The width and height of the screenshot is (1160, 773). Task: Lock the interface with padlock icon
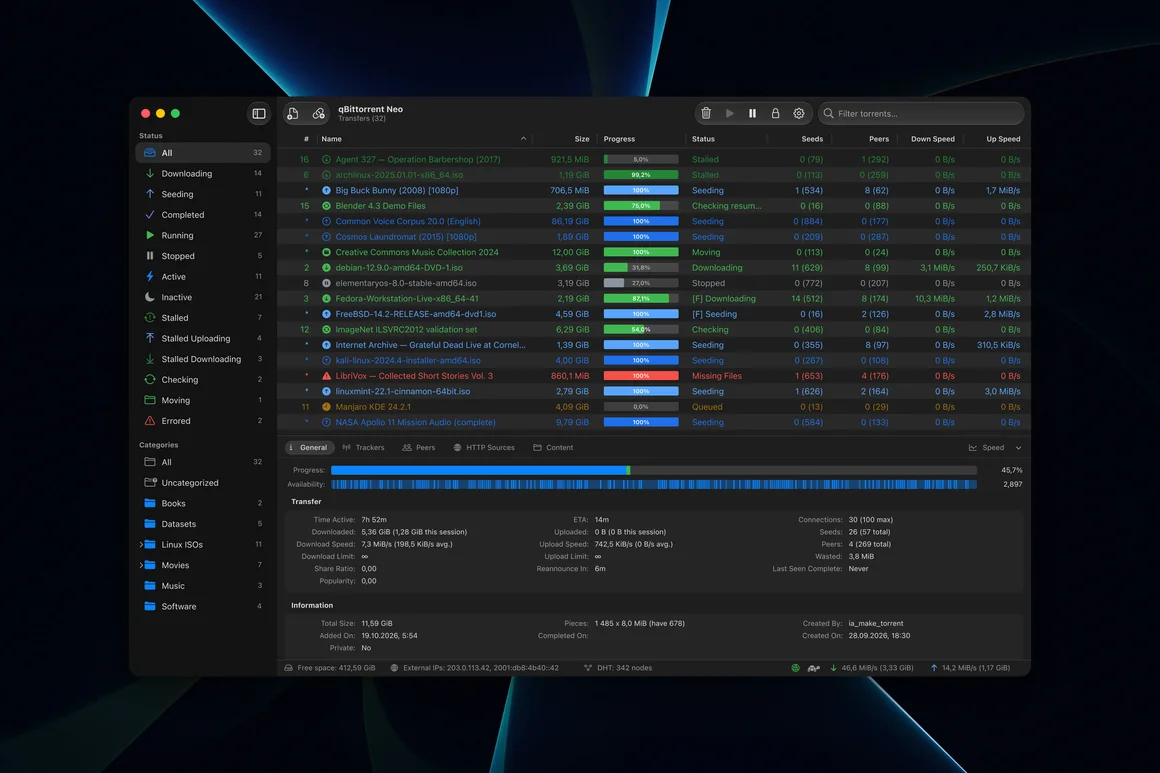(775, 113)
